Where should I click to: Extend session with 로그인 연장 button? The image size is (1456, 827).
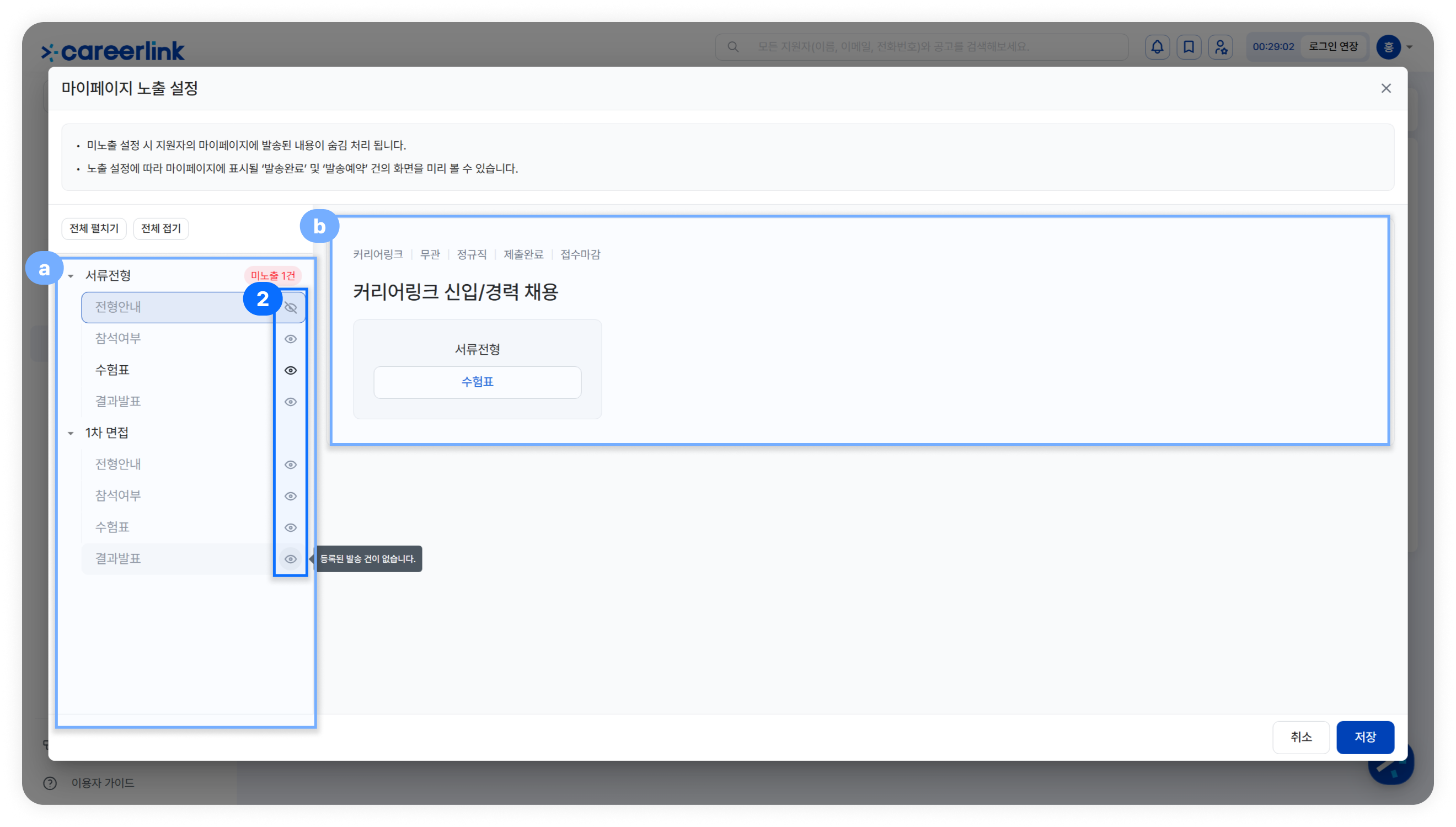click(x=1333, y=46)
